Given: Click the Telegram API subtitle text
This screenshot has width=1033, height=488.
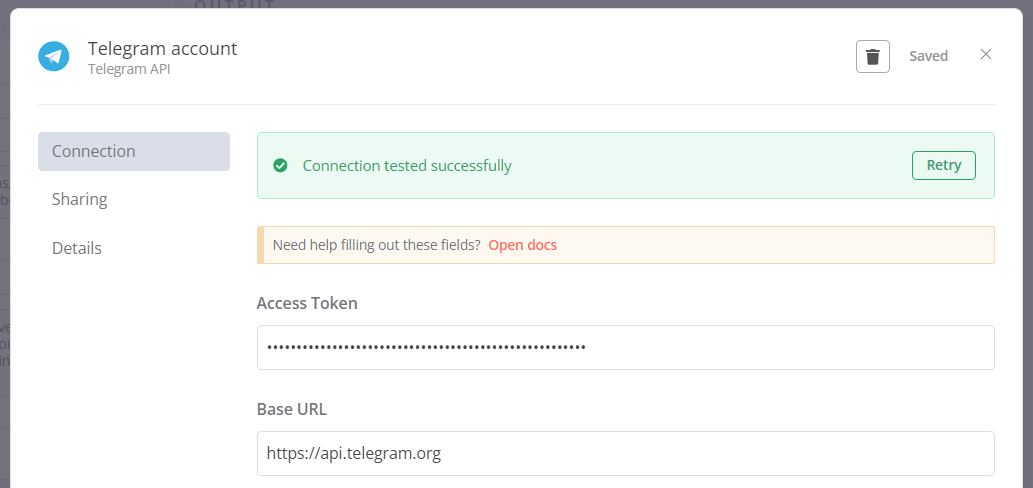Looking at the screenshot, I should [x=129, y=70].
